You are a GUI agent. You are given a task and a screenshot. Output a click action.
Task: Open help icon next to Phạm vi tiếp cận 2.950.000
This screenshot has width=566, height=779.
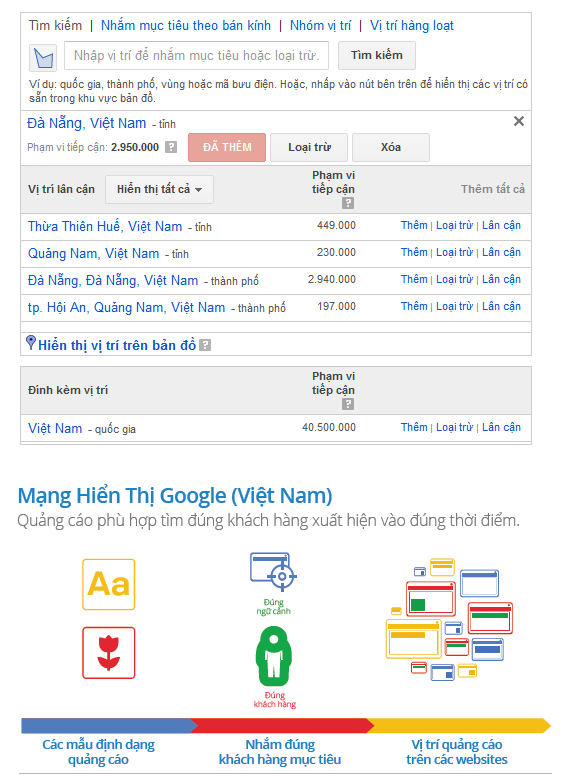[x=171, y=147]
